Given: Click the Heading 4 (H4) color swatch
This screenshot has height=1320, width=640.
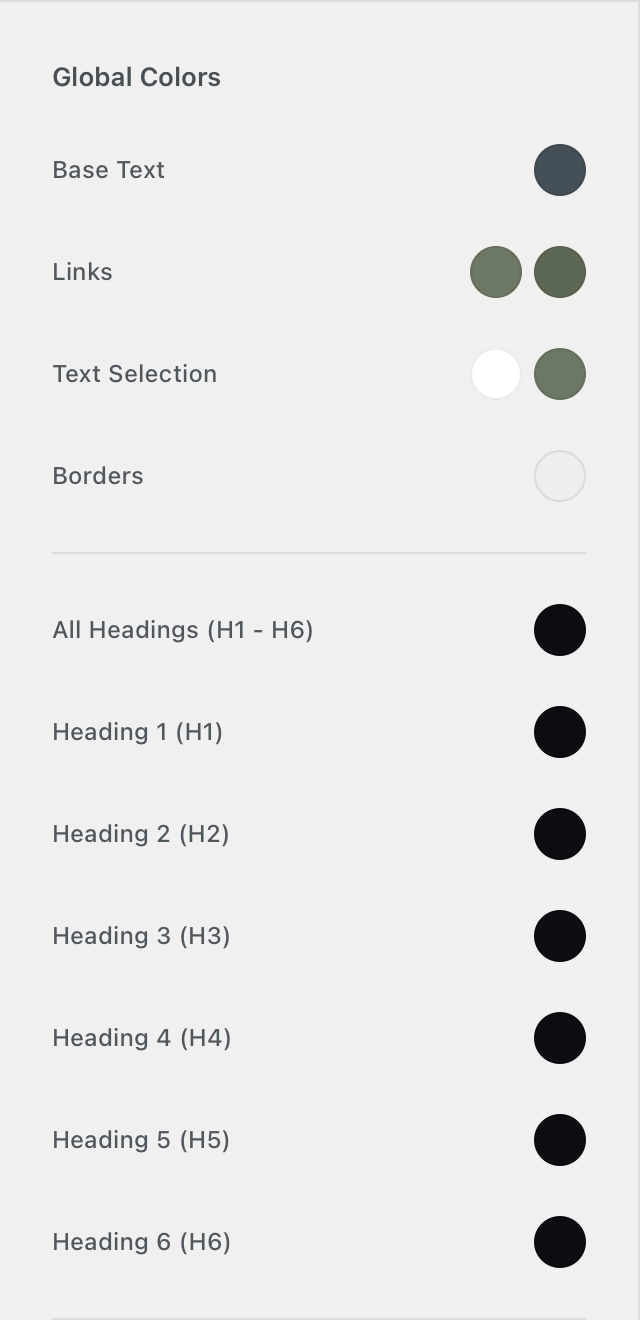Looking at the screenshot, I should (x=559, y=1038).
